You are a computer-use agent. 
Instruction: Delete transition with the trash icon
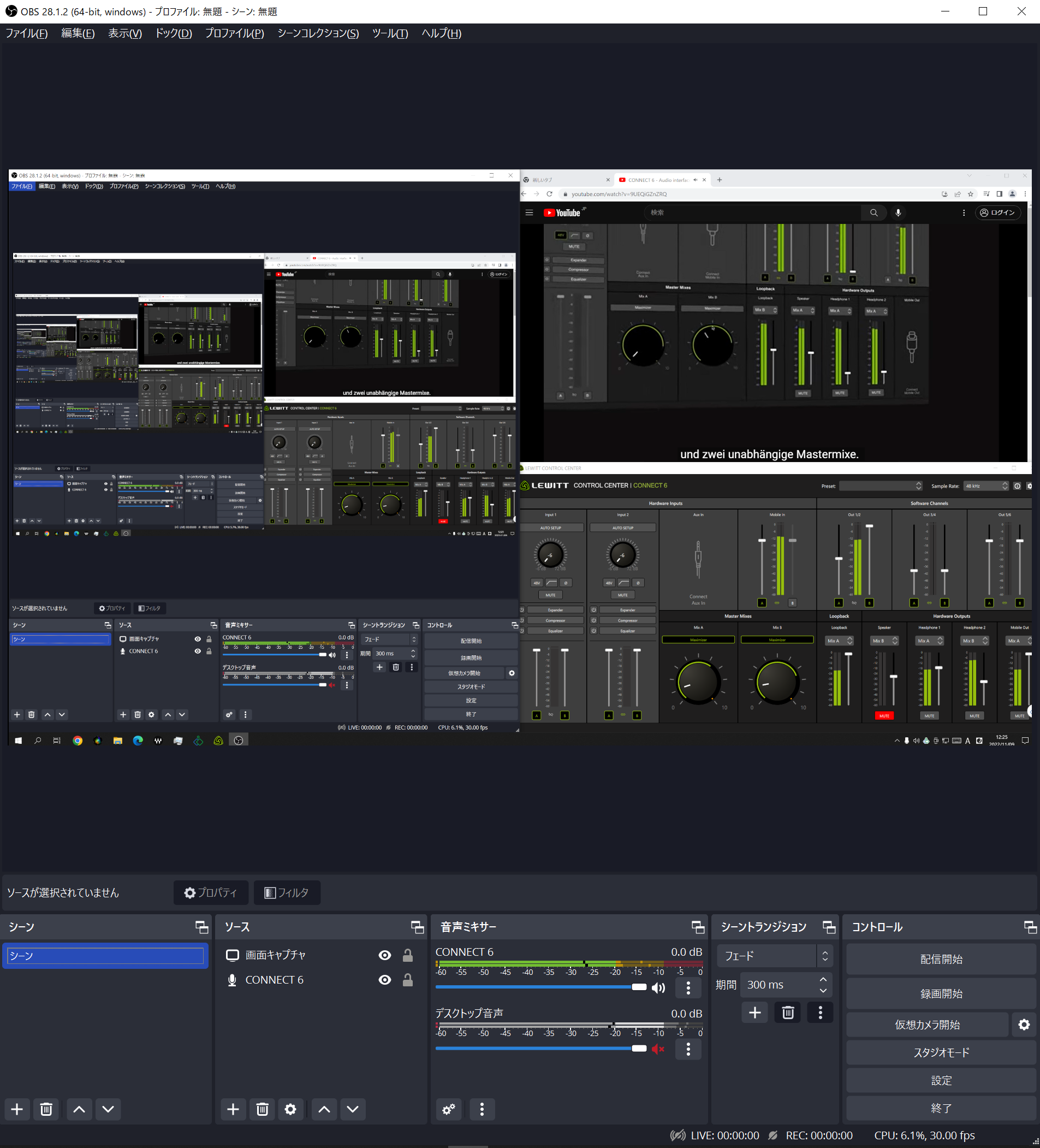(788, 1013)
